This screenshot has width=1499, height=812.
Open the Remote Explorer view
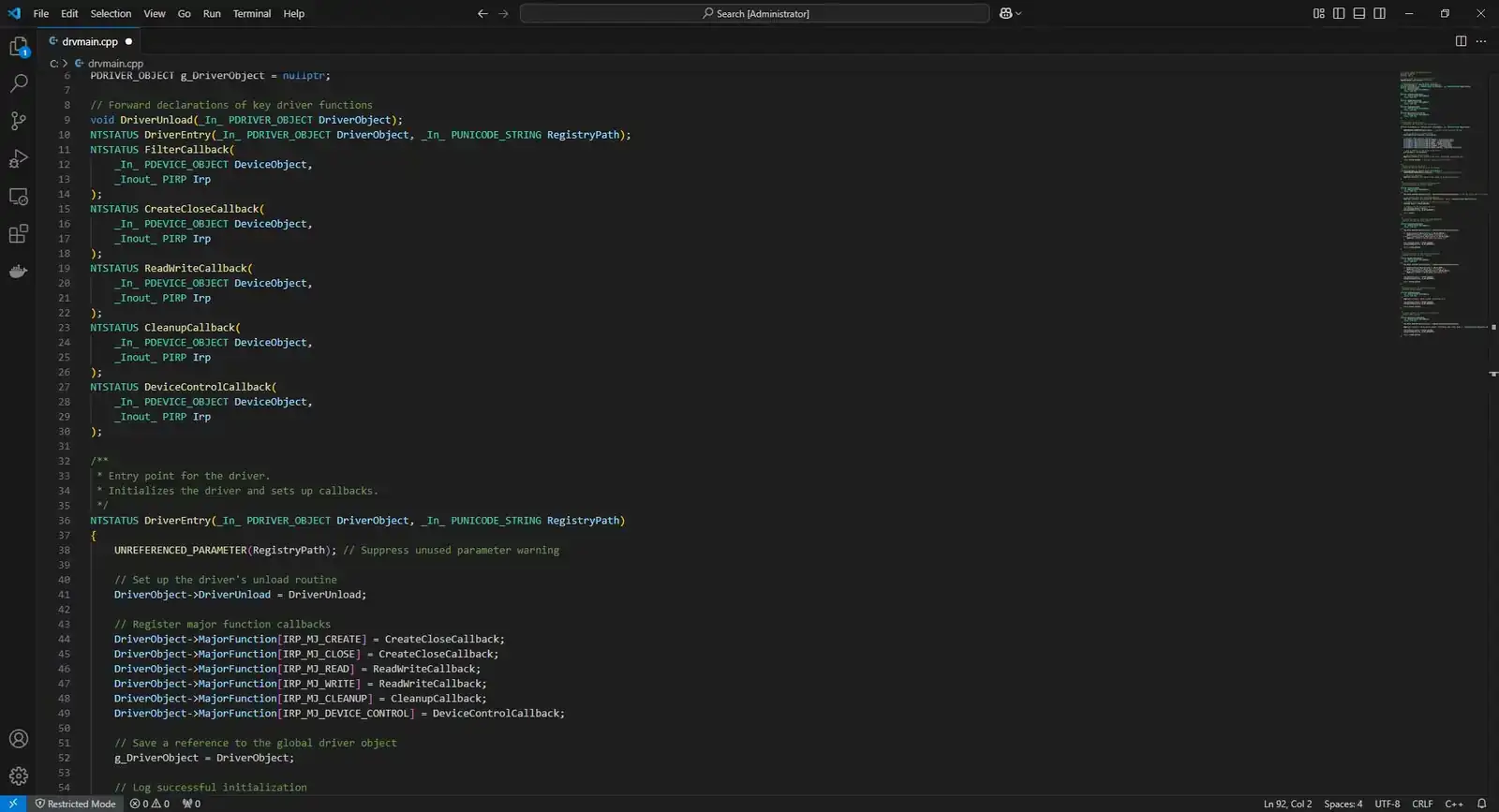(x=19, y=197)
